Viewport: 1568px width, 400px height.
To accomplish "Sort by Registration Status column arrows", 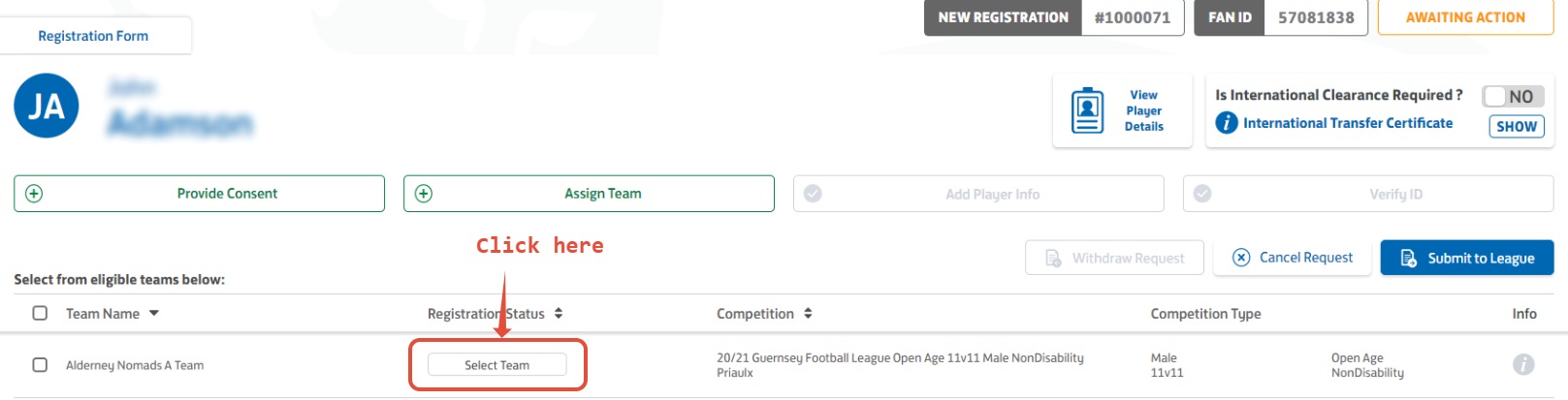I will tap(559, 314).
